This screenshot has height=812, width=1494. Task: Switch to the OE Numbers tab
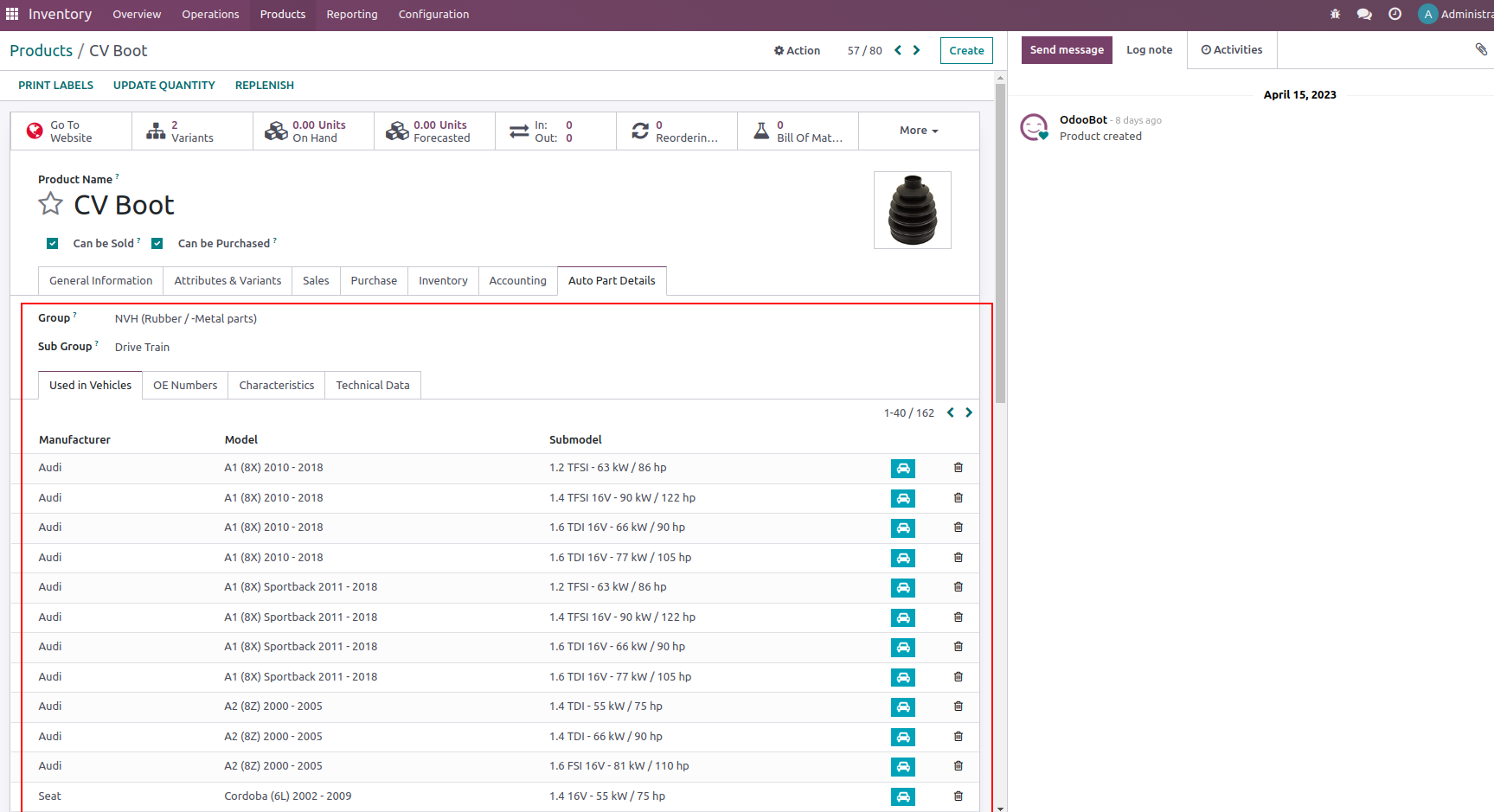coord(185,386)
